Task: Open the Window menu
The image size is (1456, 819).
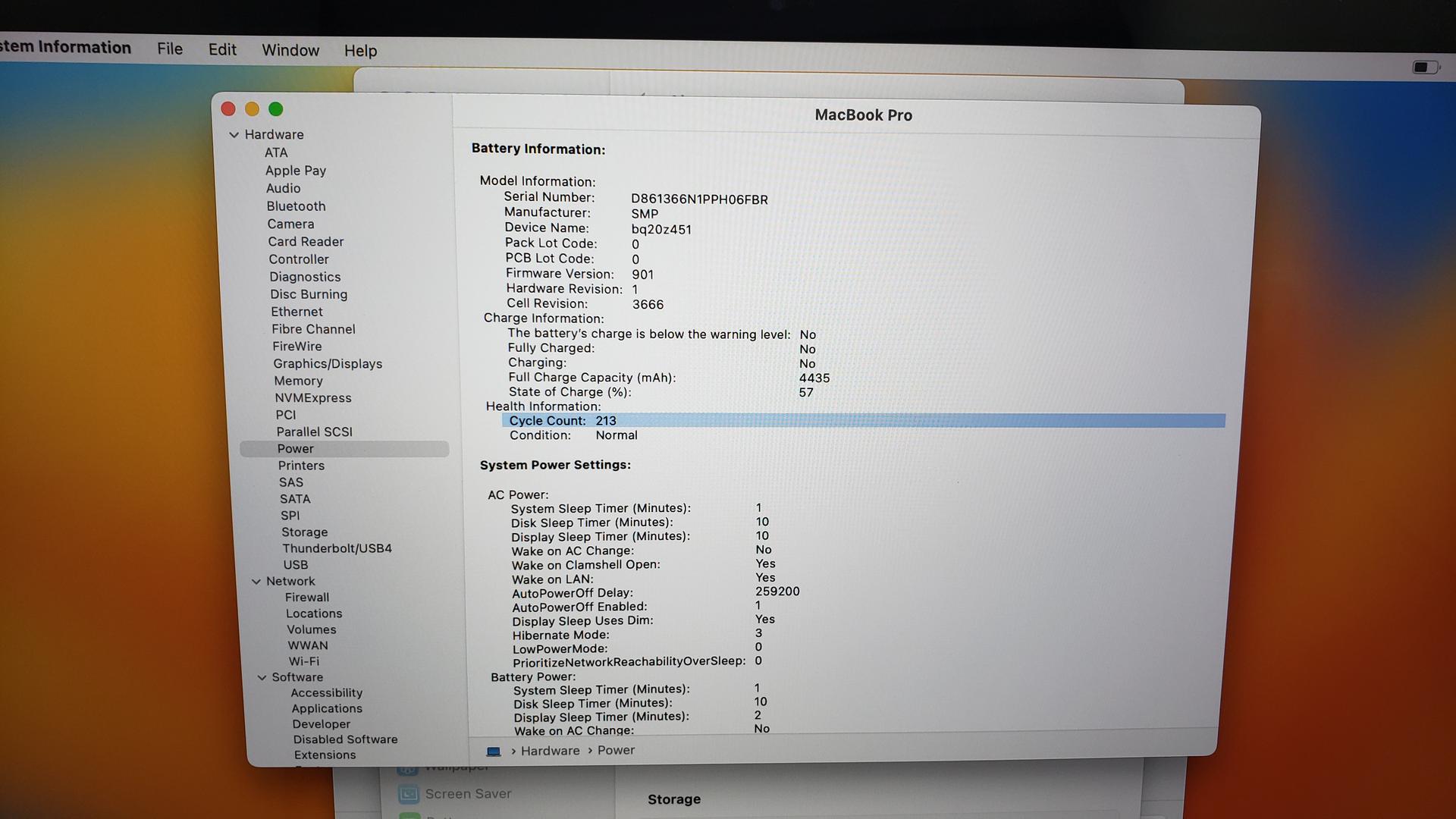Action: 290,51
